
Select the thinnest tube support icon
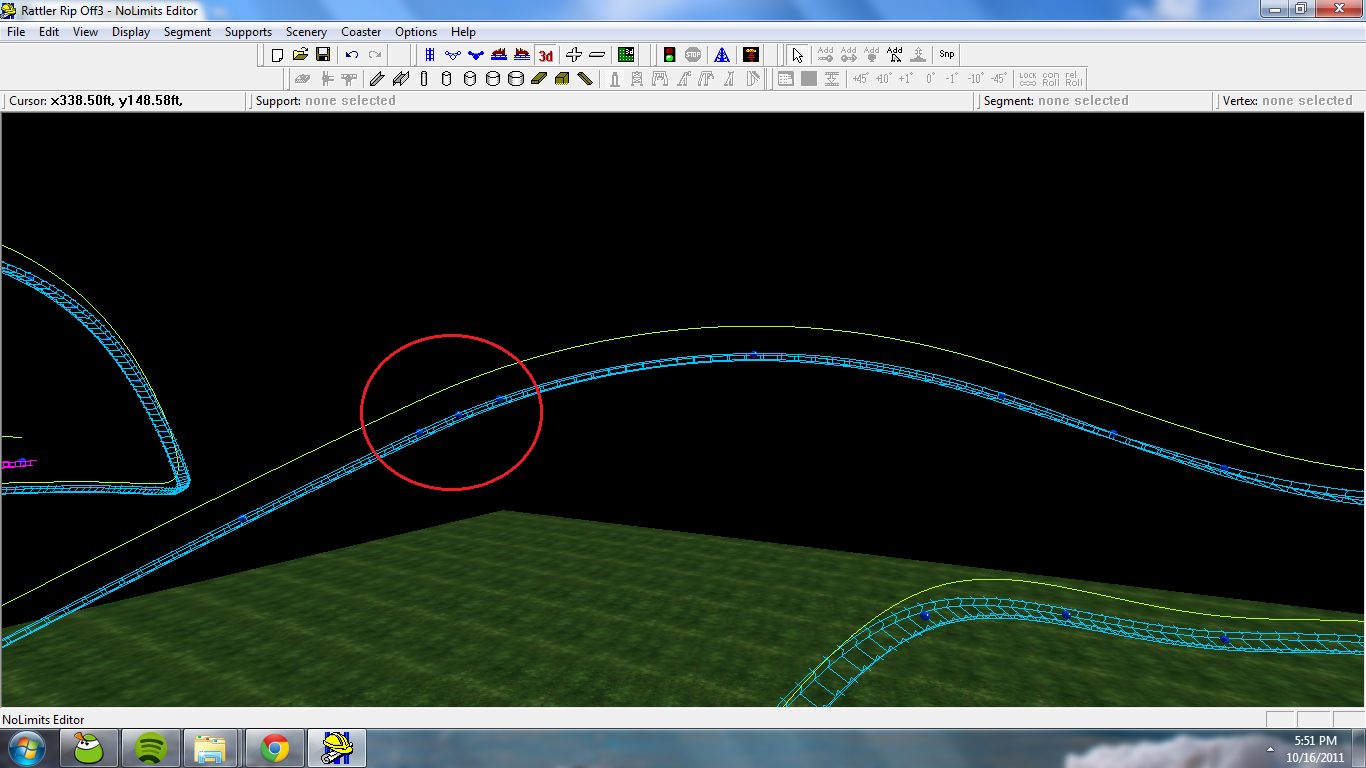point(423,78)
